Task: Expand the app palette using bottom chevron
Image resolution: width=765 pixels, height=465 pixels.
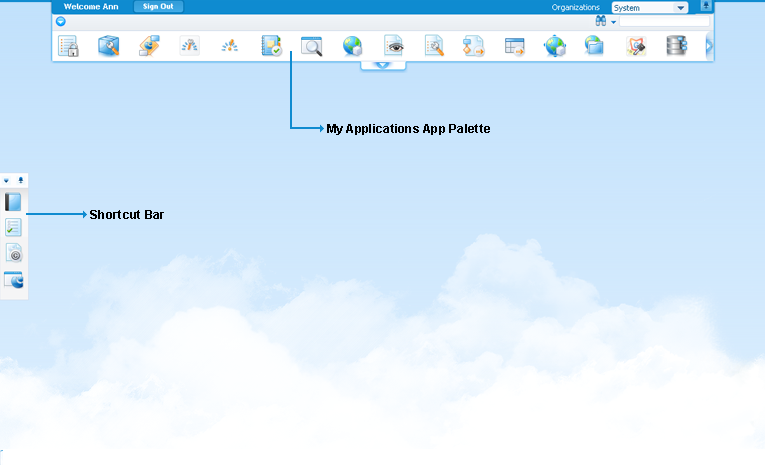Action: pyautogui.click(x=383, y=65)
